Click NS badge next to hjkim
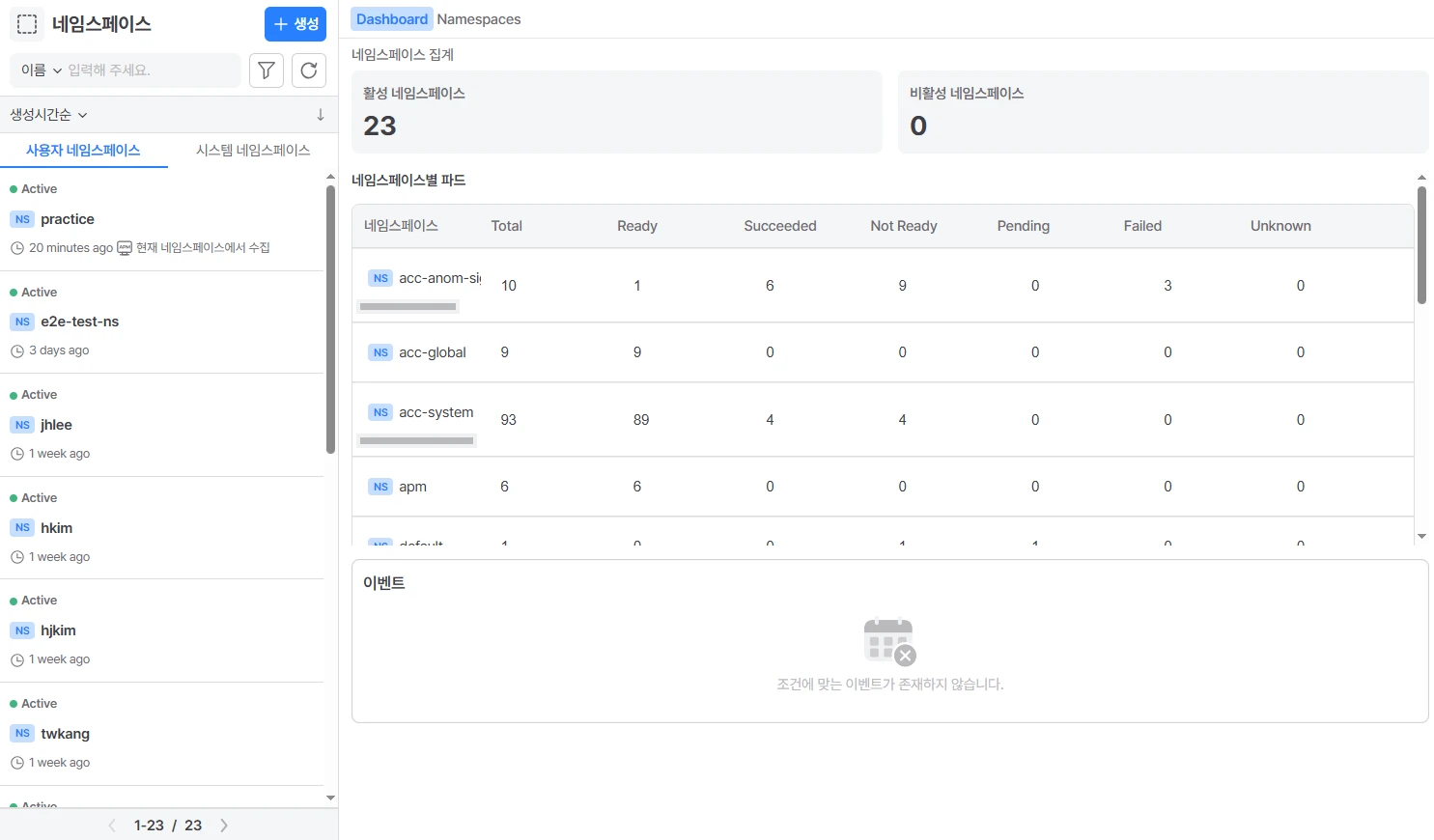This screenshot has width=1434, height=840. click(x=22, y=630)
